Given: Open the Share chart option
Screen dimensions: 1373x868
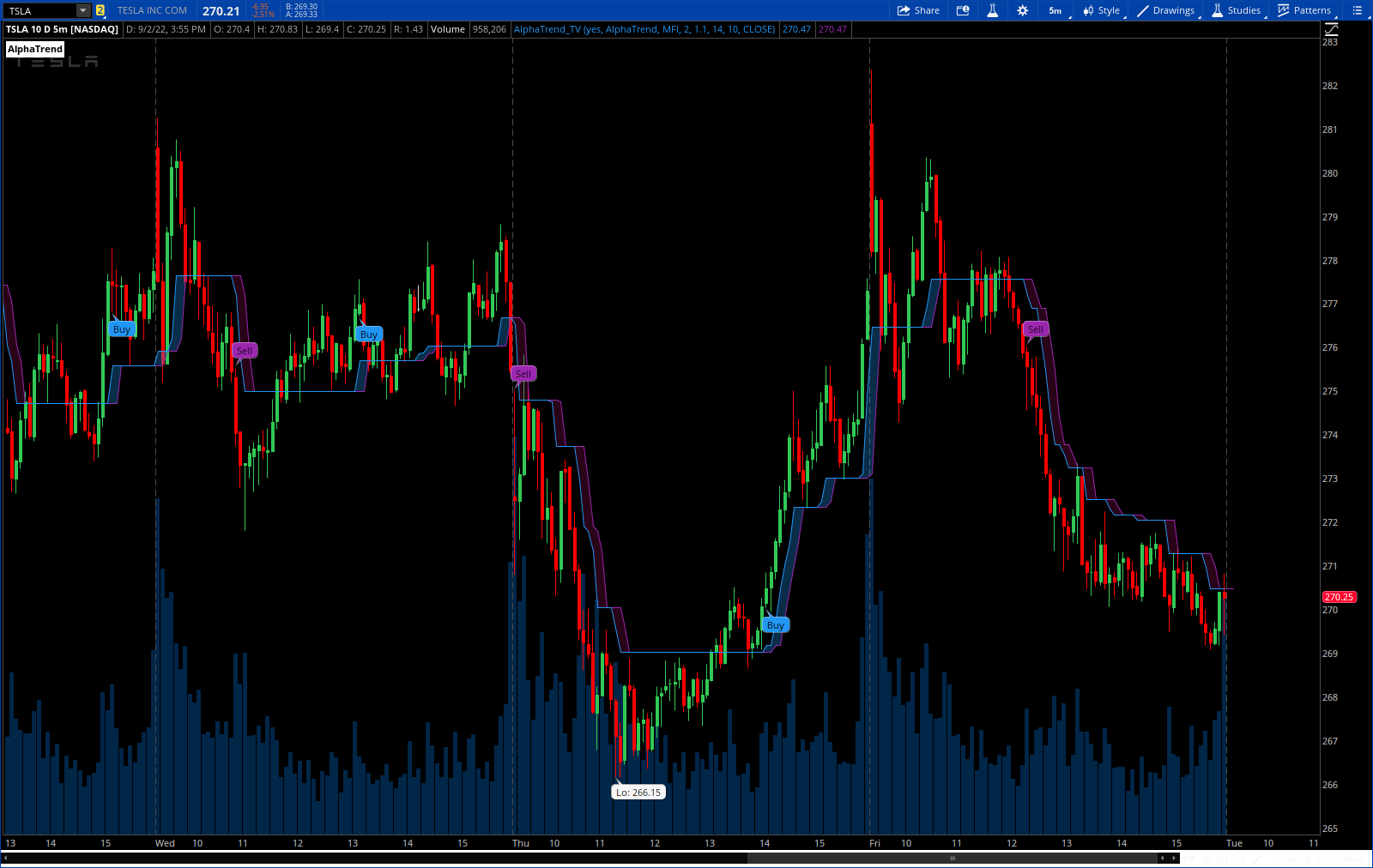Looking at the screenshot, I should [918, 10].
